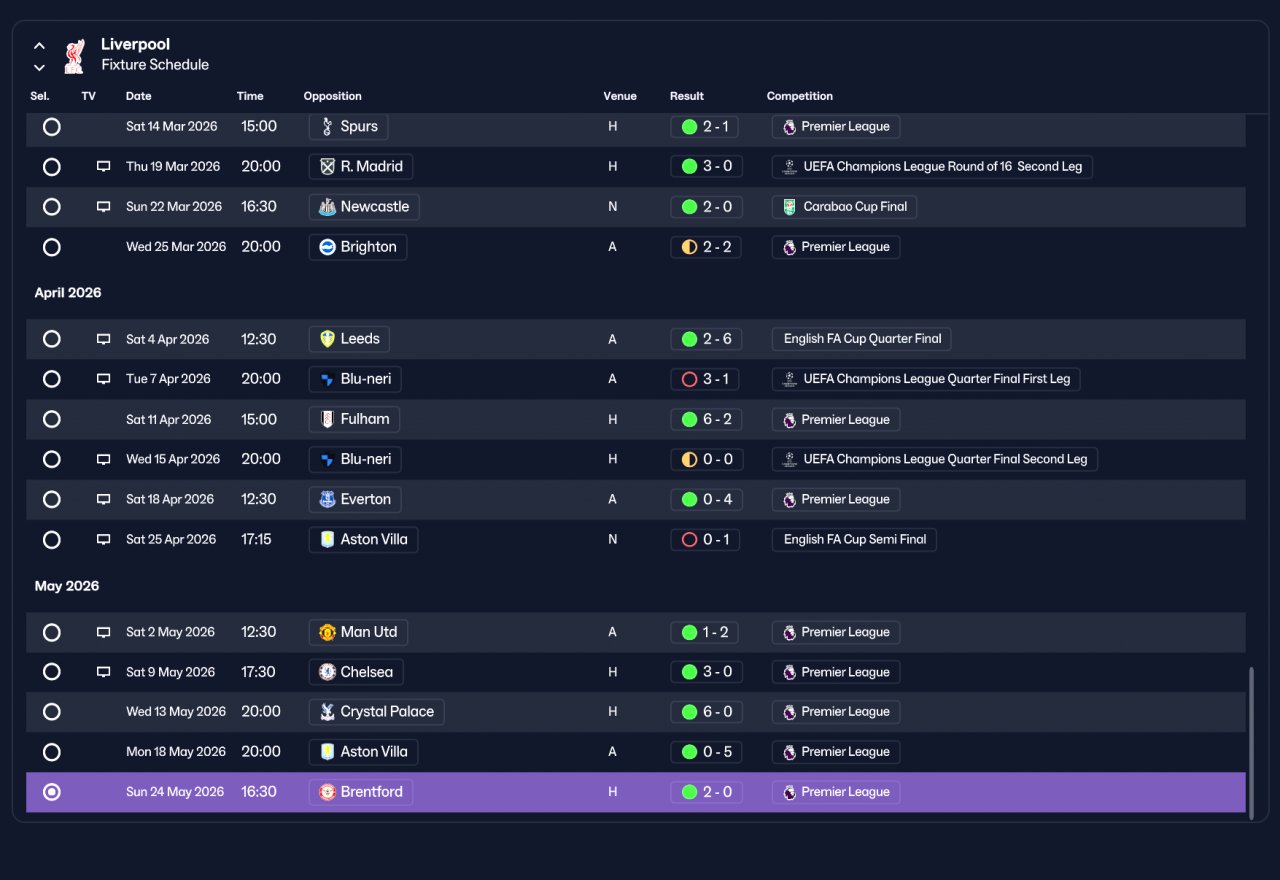
Task: Click the down chevron beside Liverpool
Action: point(39,68)
